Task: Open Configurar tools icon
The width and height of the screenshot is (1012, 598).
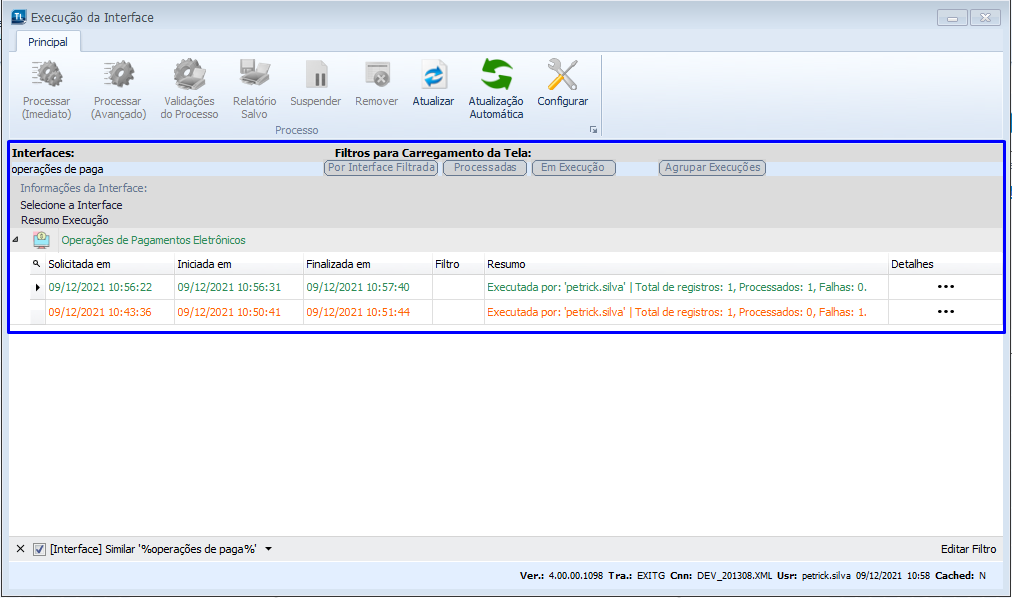Action: pos(563,75)
